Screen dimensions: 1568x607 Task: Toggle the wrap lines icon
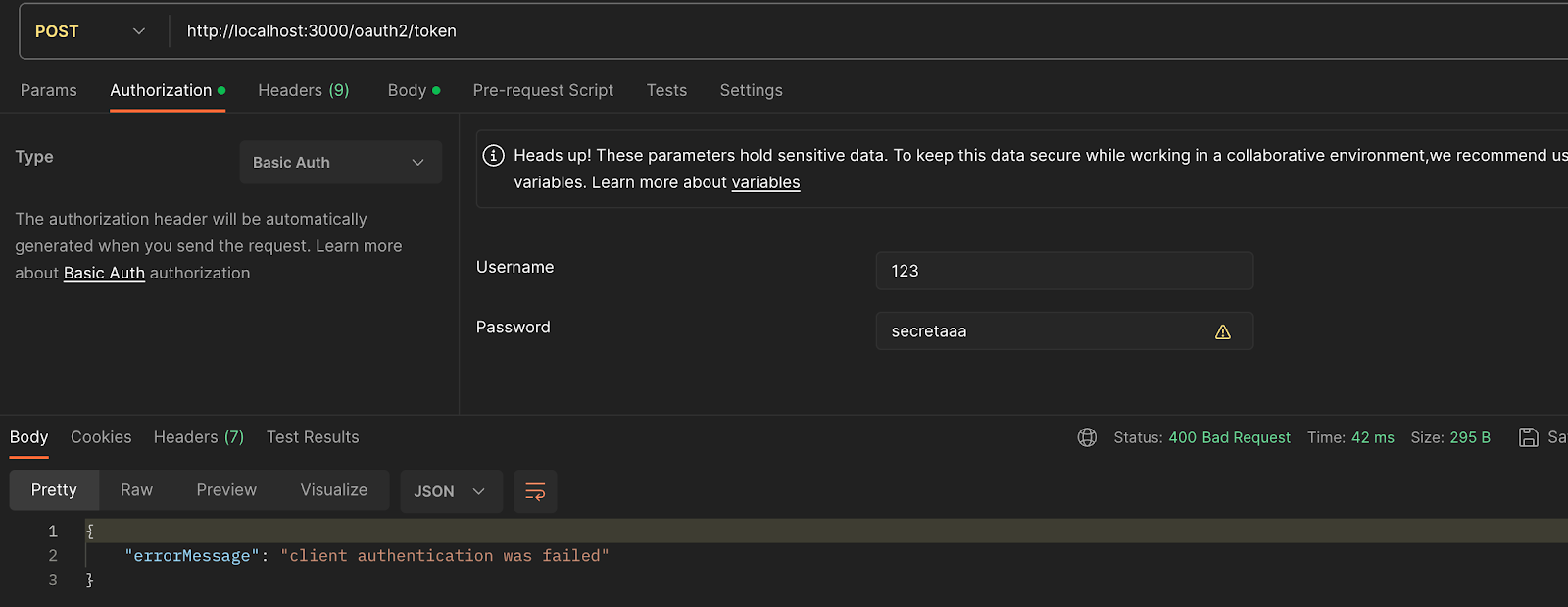click(535, 491)
